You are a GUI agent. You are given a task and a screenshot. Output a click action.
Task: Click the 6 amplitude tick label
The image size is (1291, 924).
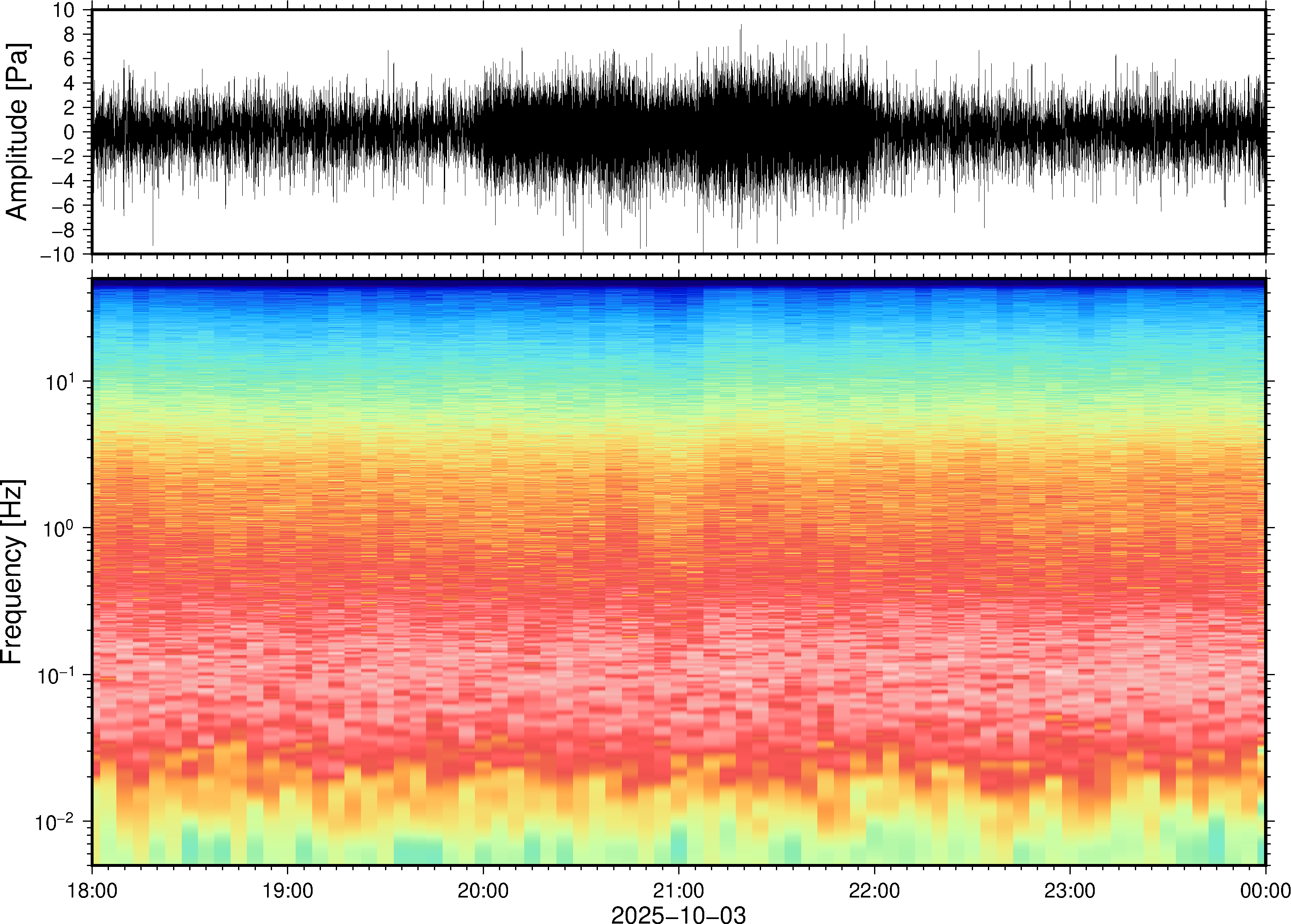coord(70,59)
